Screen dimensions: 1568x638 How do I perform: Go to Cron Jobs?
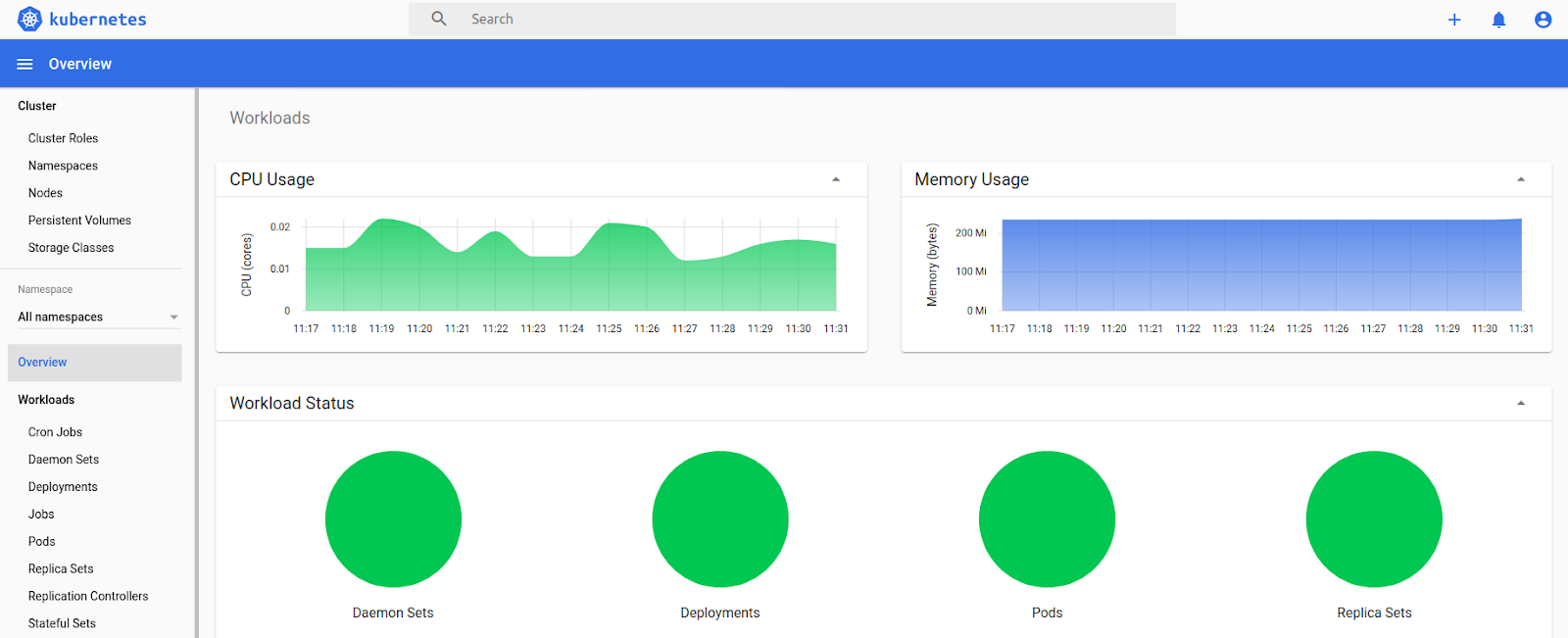(55, 432)
